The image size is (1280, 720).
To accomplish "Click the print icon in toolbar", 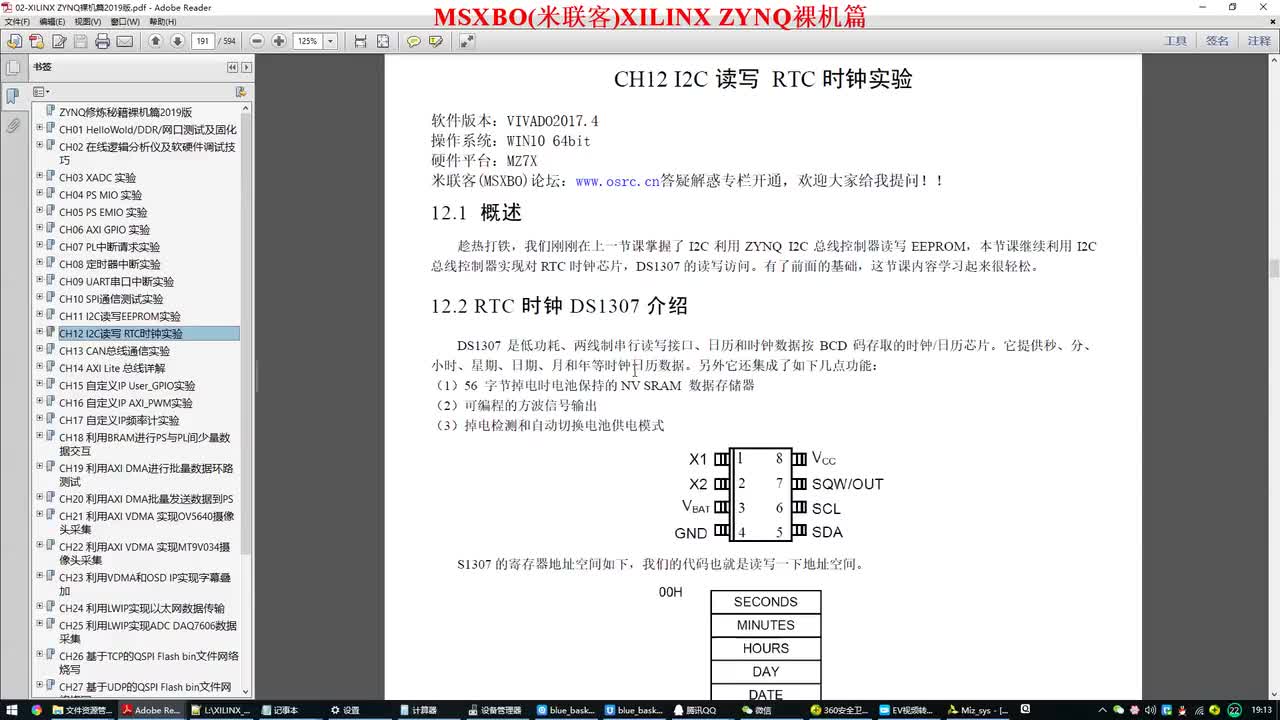I will (x=102, y=41).
